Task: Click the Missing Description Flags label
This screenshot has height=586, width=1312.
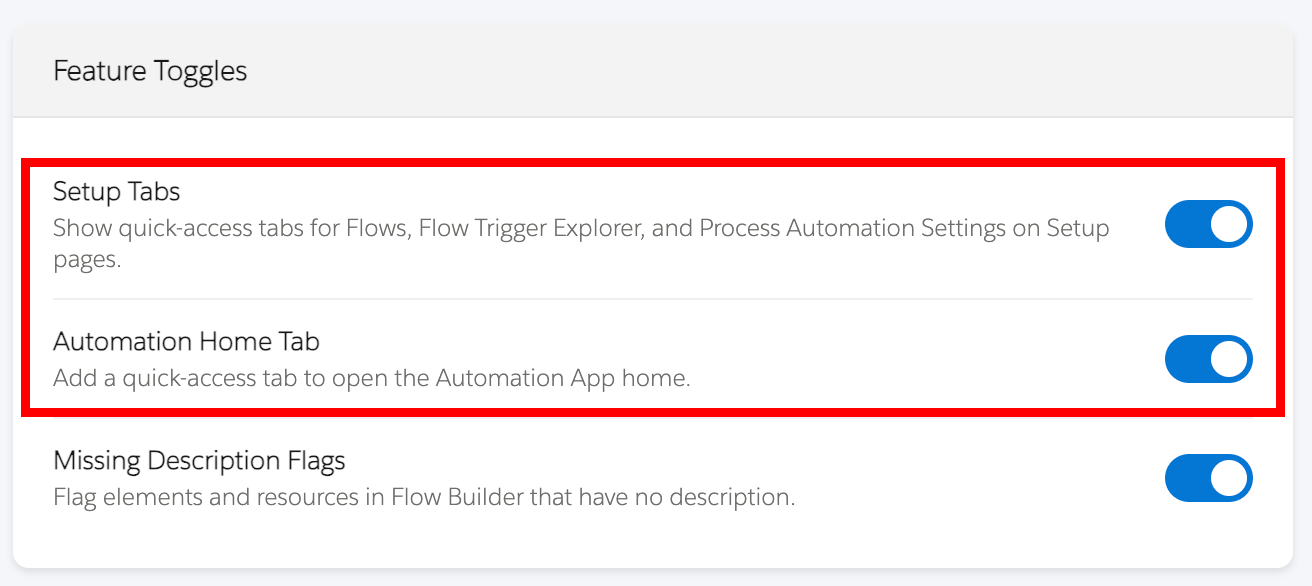Action: click(x=200, y=460)
